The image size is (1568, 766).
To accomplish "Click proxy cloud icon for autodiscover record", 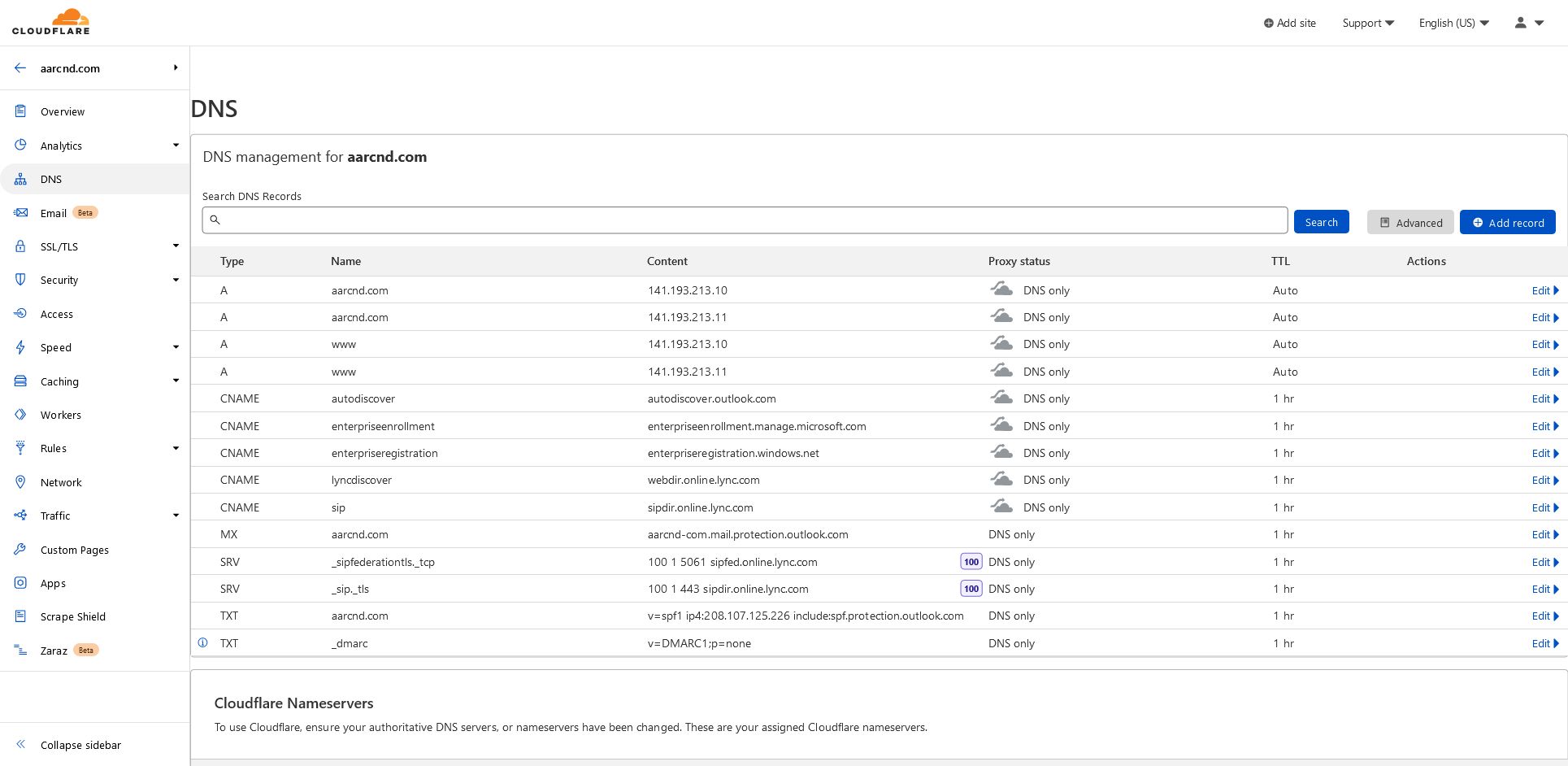I will pos(1001,398).
